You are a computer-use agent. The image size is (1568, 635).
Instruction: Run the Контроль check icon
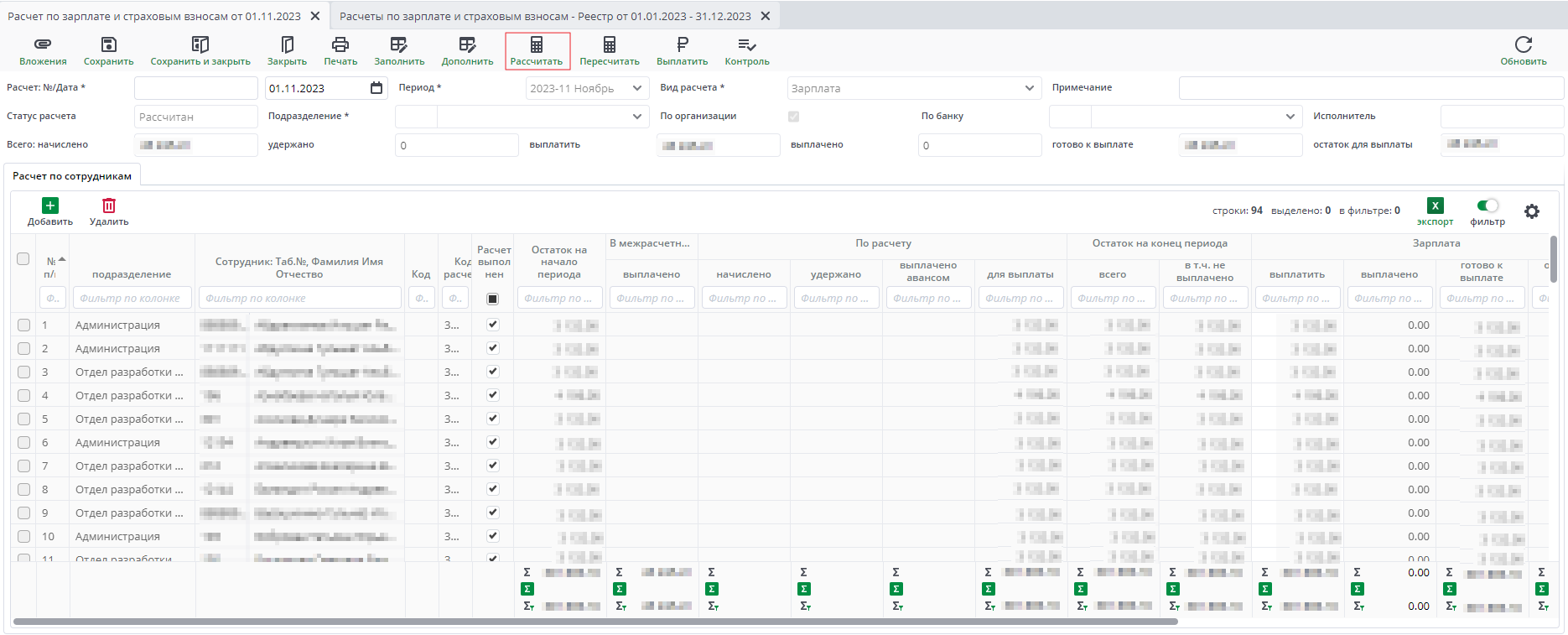[746, 44]
